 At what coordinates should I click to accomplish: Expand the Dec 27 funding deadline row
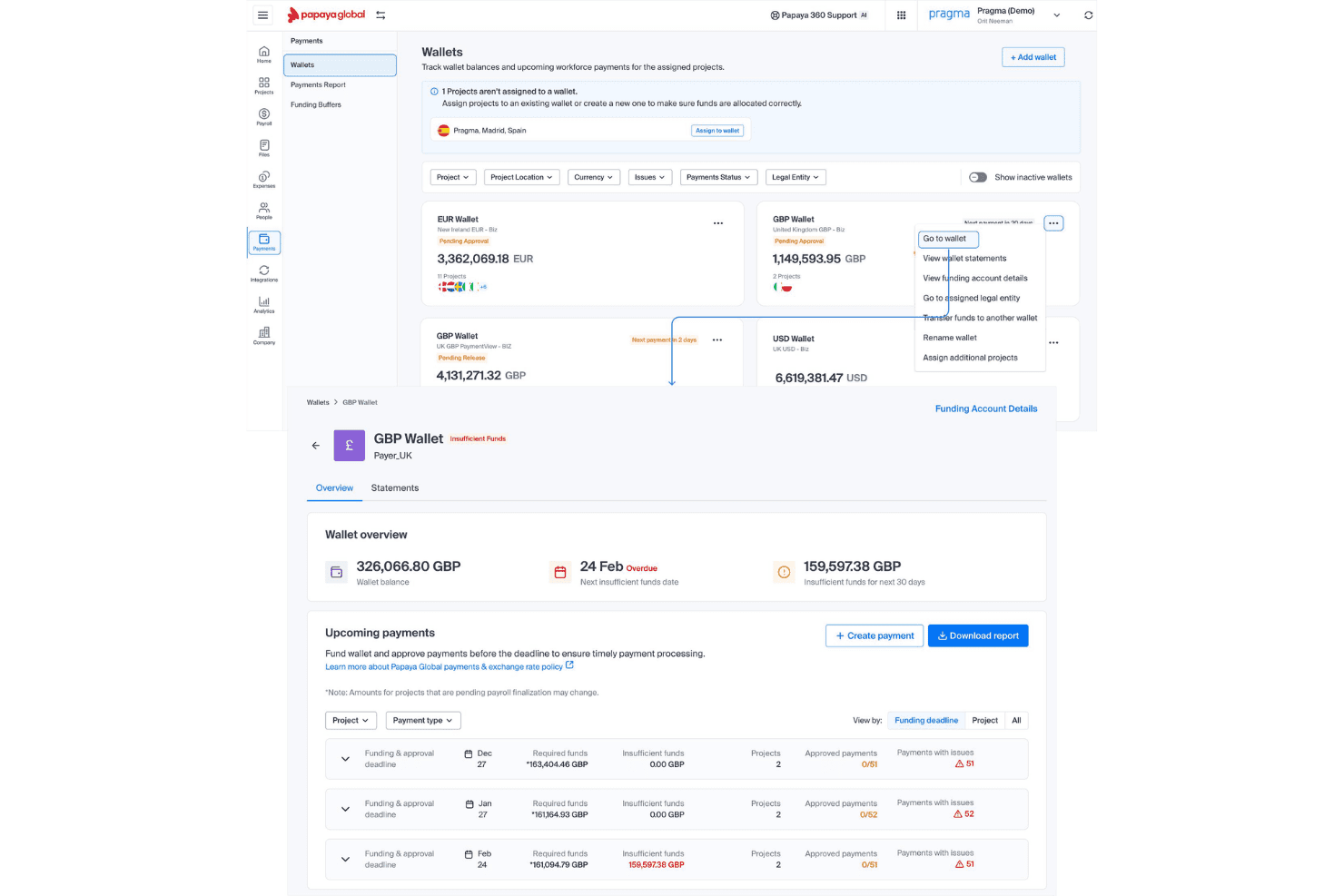click(345, 759)
